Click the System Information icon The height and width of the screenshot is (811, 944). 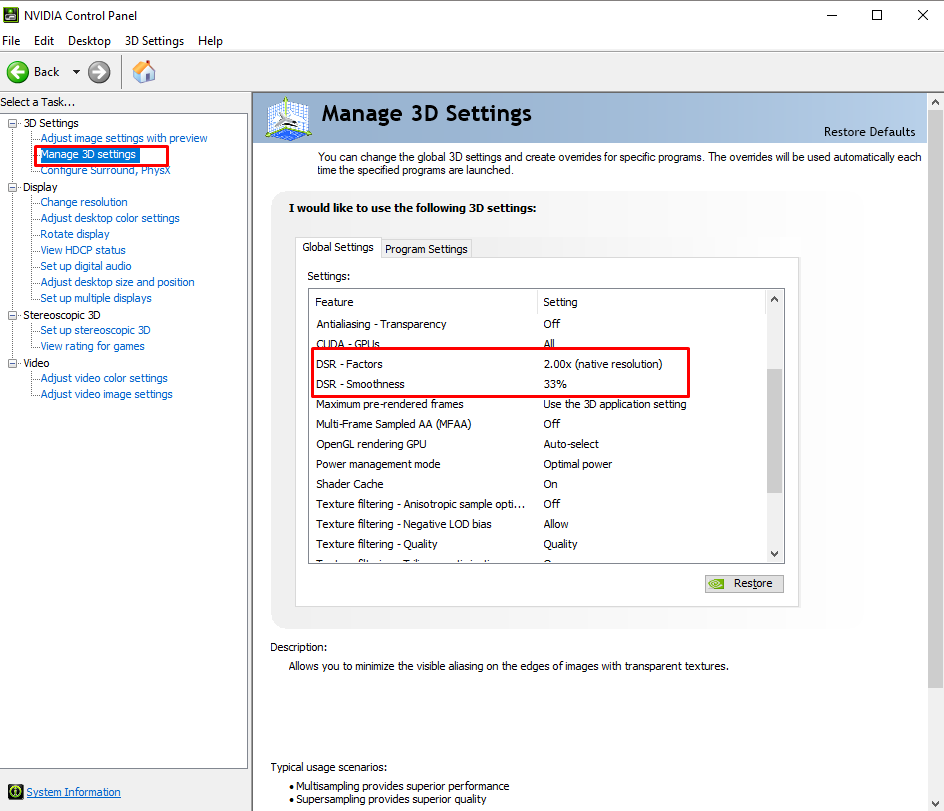tap(15, 792)
